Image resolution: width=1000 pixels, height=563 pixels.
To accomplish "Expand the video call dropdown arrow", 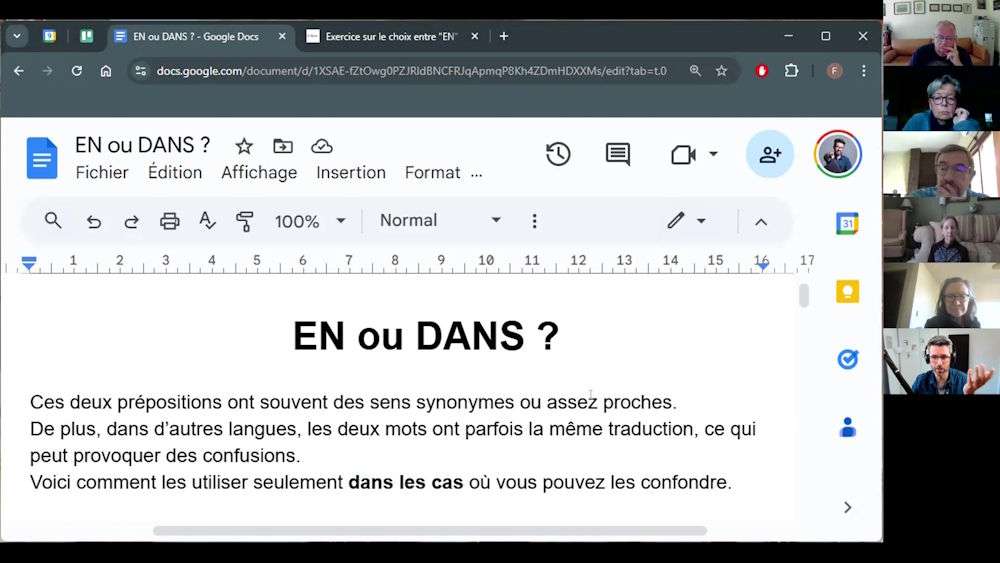I will pos(713,154).
